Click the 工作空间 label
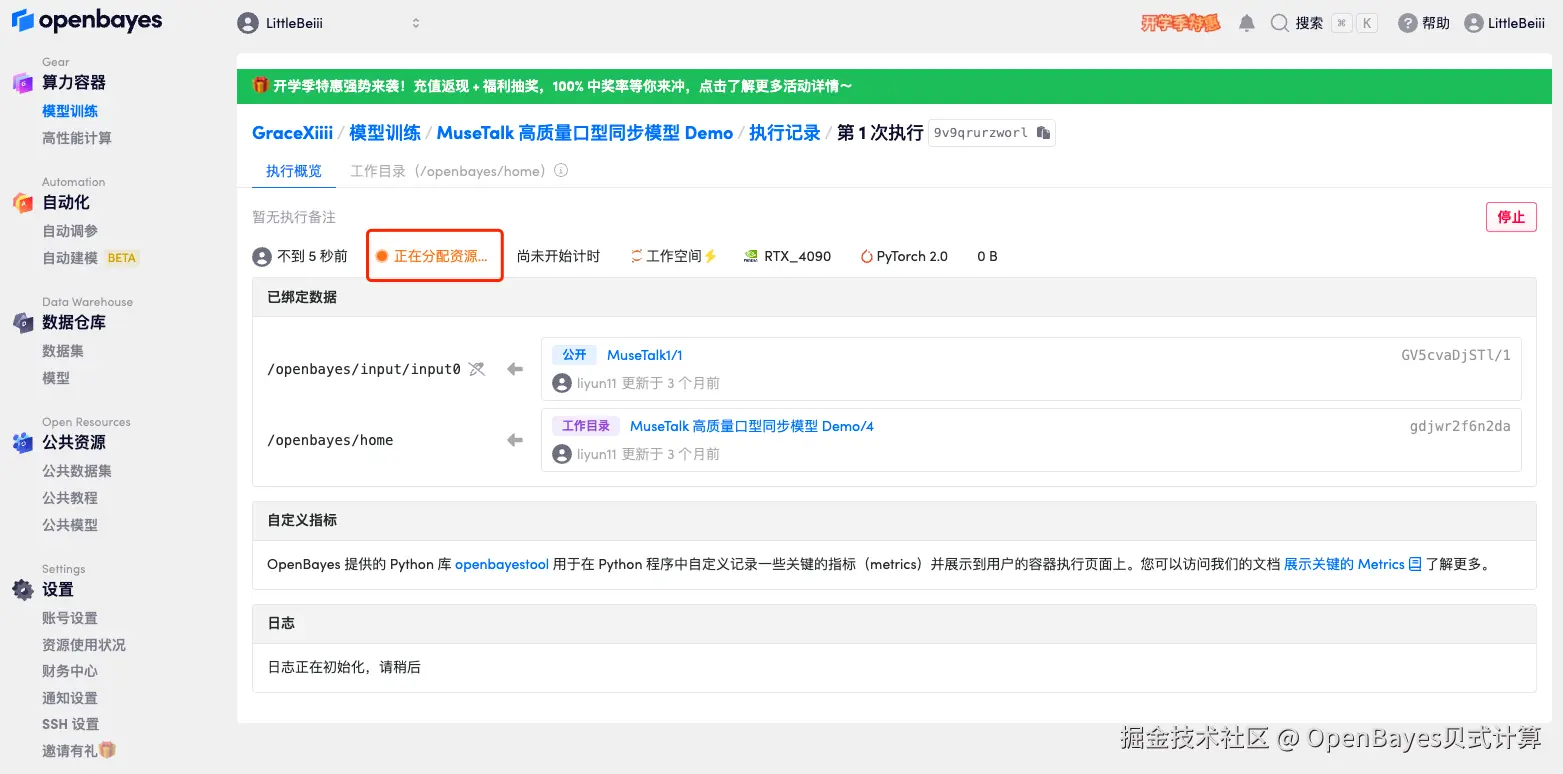This screenshot has width=1563, height=774. (x=674, y=256)
